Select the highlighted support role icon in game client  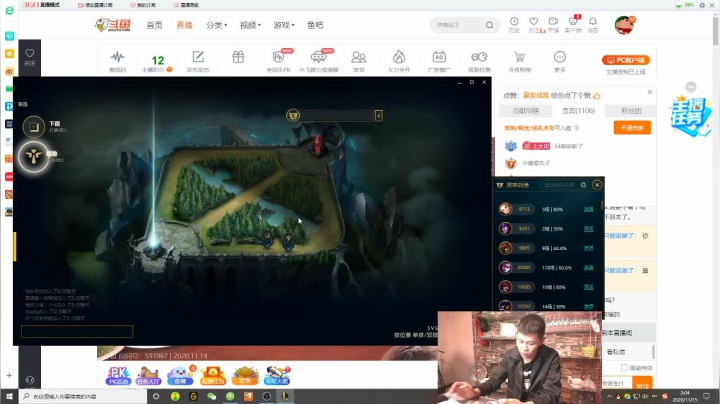pos(34,157)
